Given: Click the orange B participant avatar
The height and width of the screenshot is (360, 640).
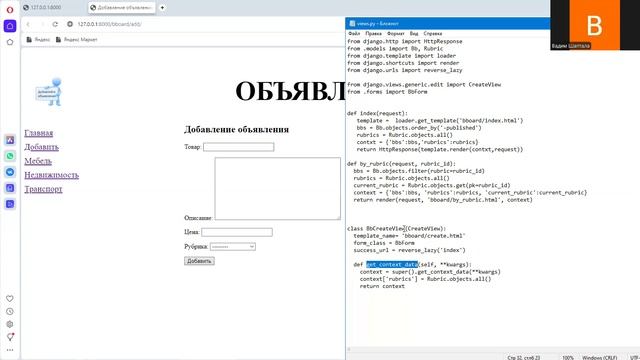Looking at the screenshot, I should tap(594, 25).
